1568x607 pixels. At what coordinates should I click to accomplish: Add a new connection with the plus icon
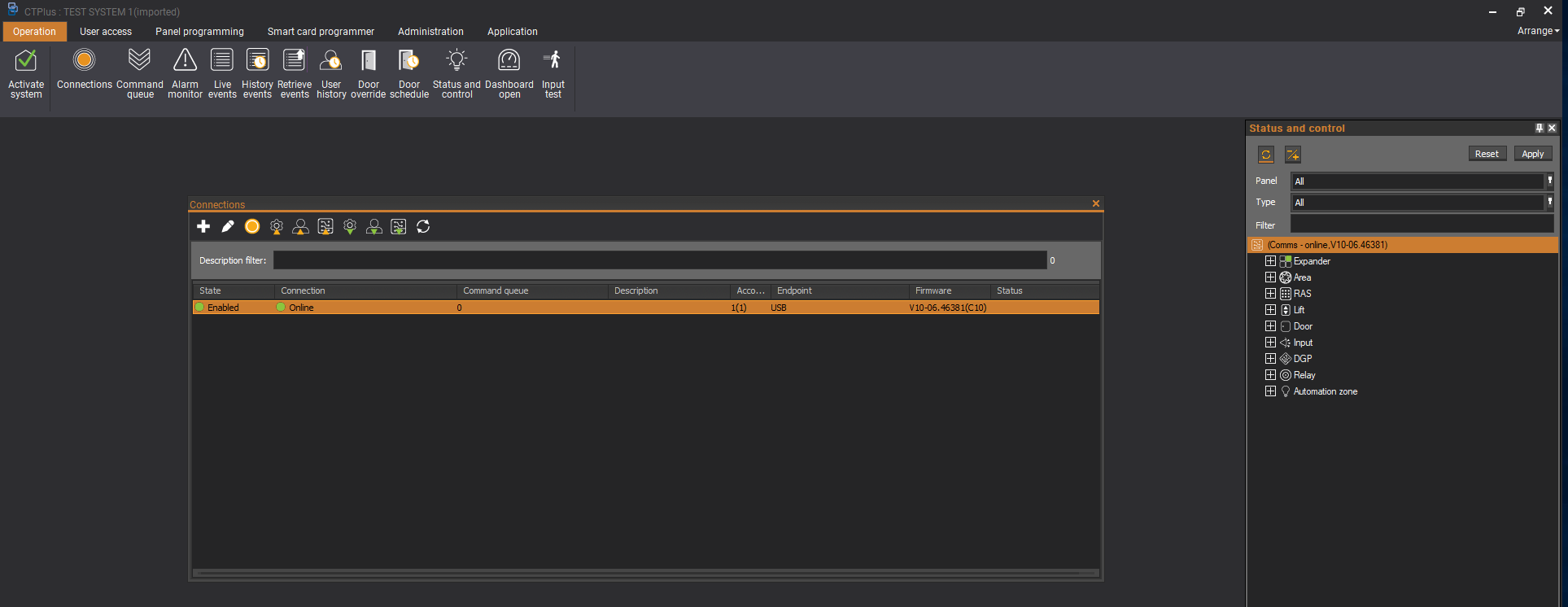pyautogui.click(x=203, y=226)
